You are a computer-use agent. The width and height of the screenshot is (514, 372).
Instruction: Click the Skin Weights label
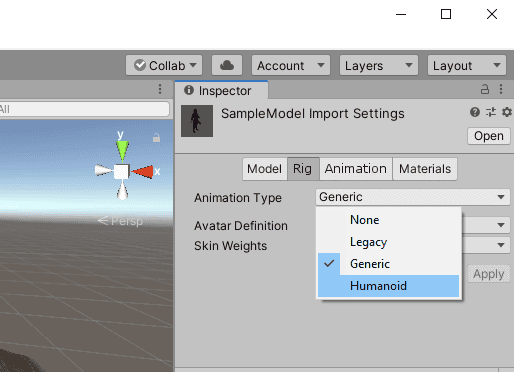tap(231, 246)
